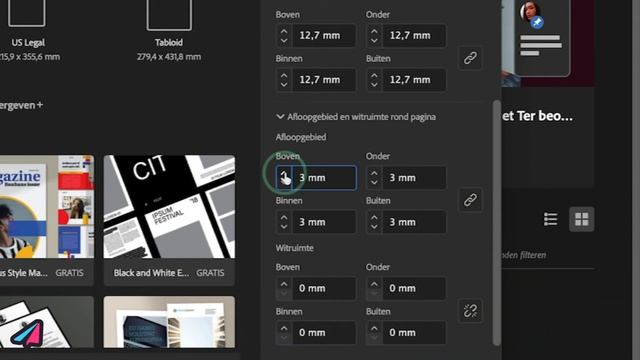
Task: Click the margin Boven 12,7 mm field
Action: [324, 36]
